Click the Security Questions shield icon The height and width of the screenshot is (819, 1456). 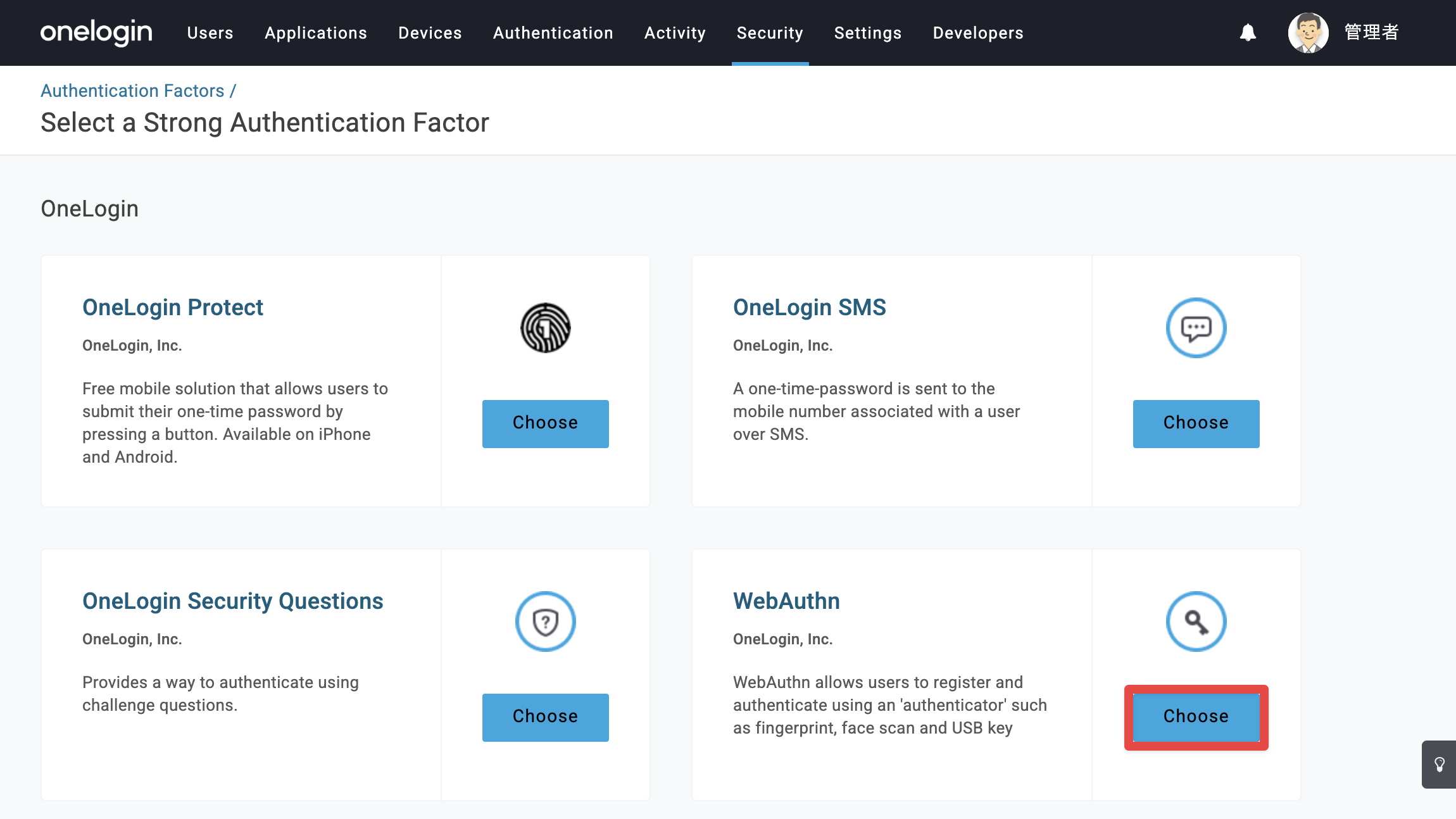click(546, 622)
